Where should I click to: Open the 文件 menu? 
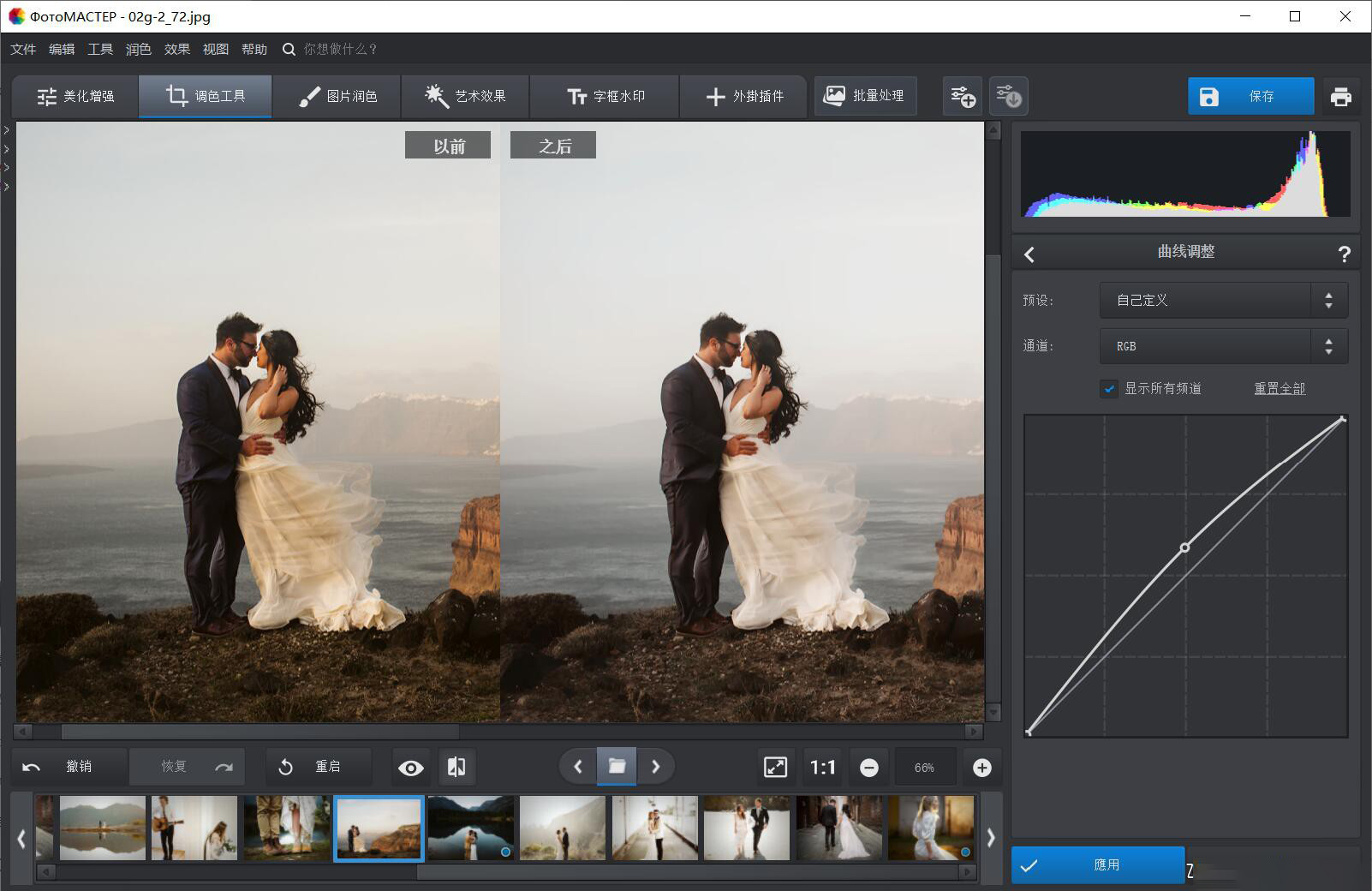[x=22, y=49]
